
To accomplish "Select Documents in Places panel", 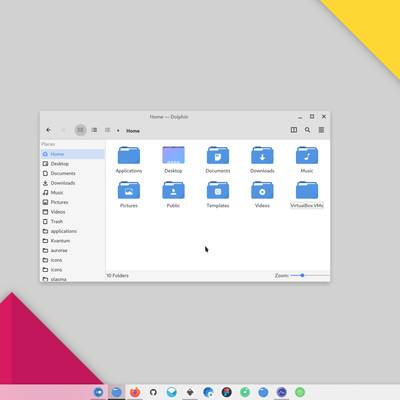I will click(73, 173).
